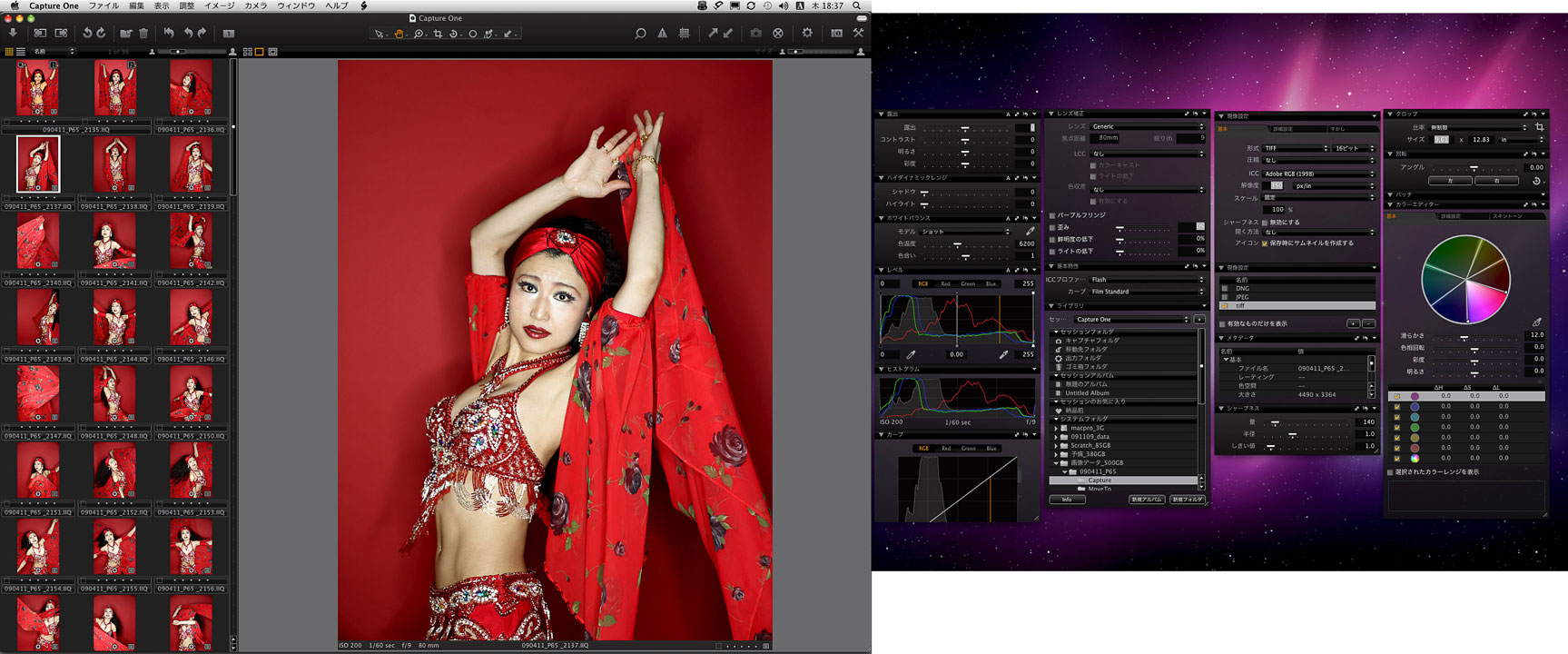Open the TIFF format dropdown

(1295, 148)
